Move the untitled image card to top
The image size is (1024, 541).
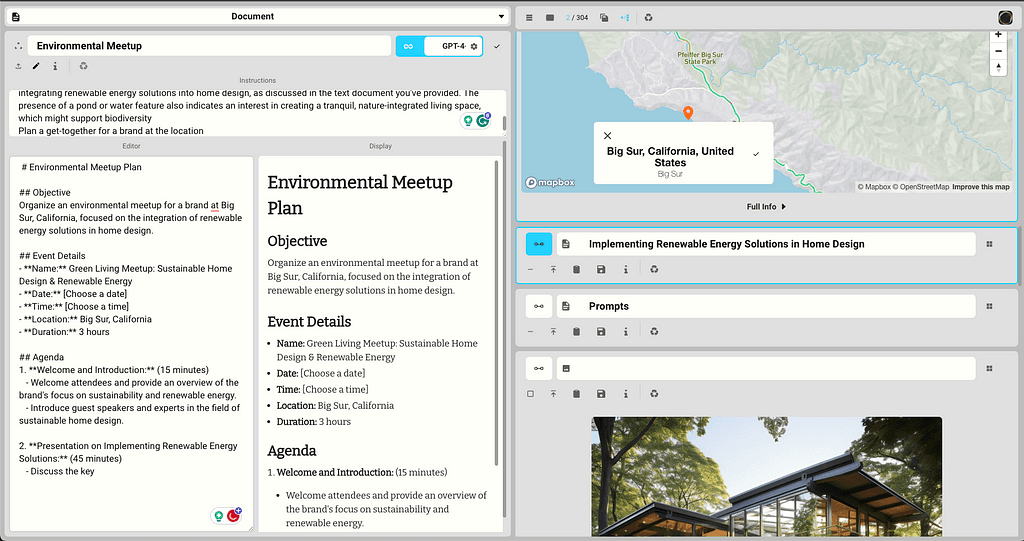(553, 393)
